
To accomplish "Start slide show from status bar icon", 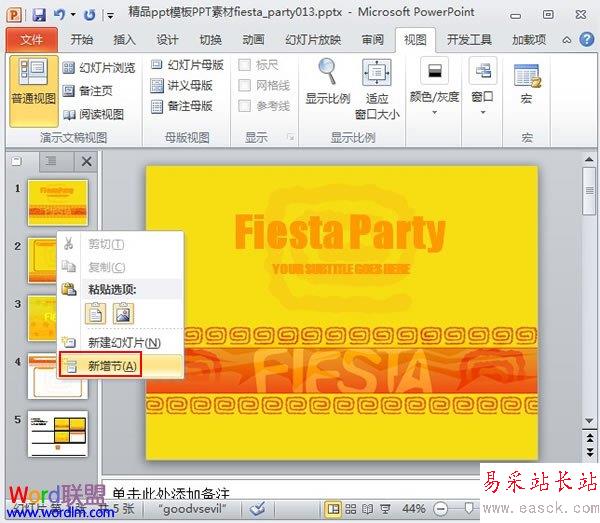I will pos(385,509).
